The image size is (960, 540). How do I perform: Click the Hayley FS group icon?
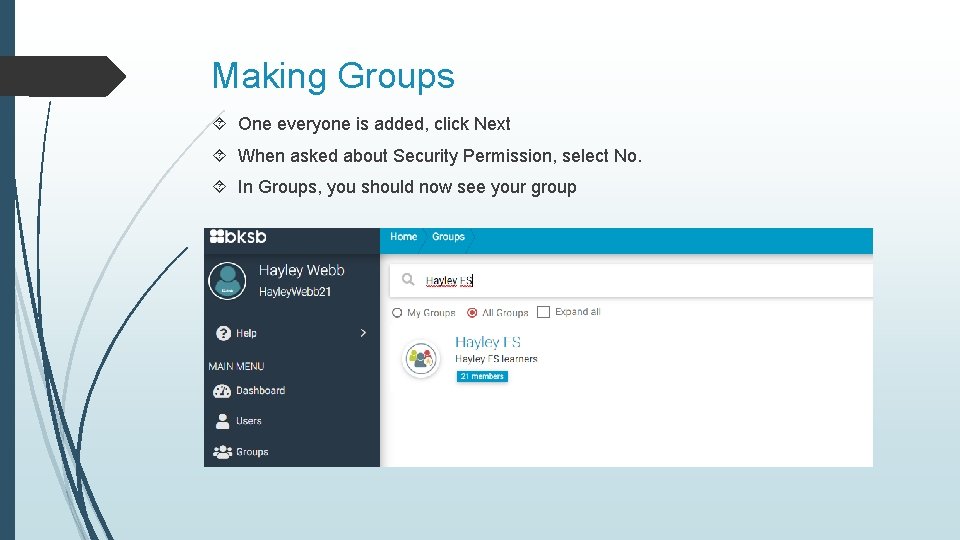[421, 359]
